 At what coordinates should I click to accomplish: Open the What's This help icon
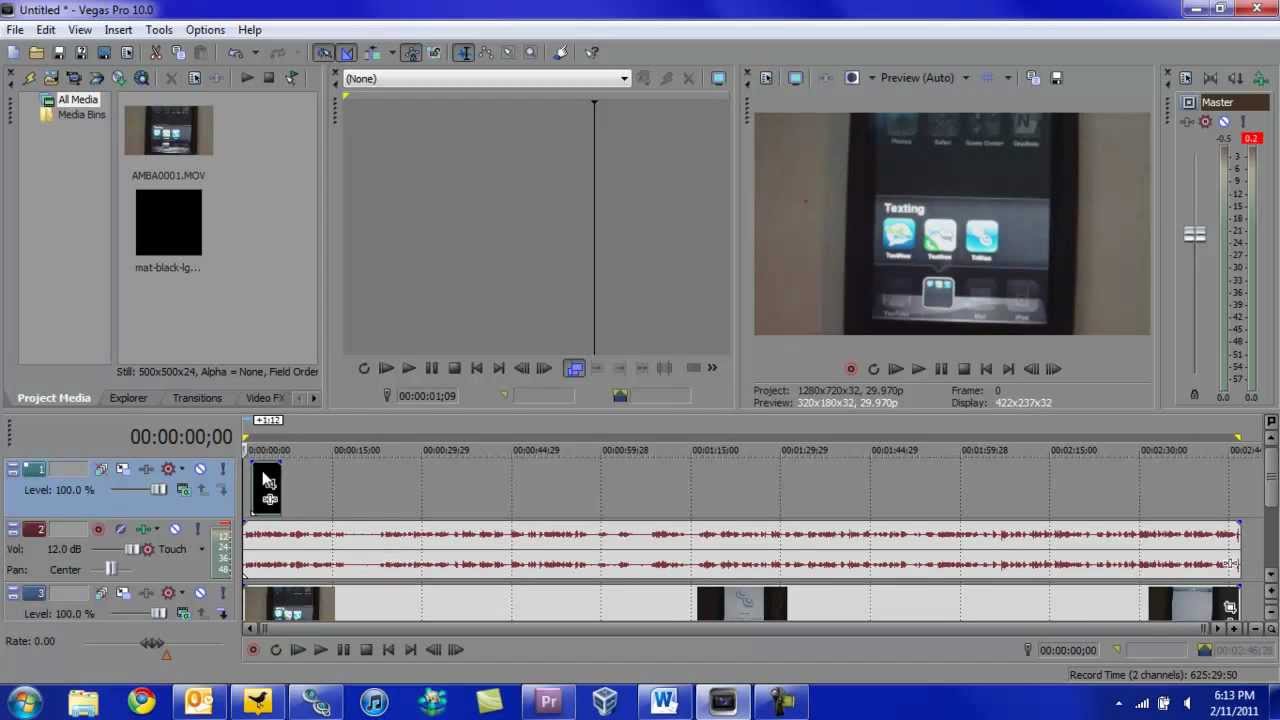[592, 53]
